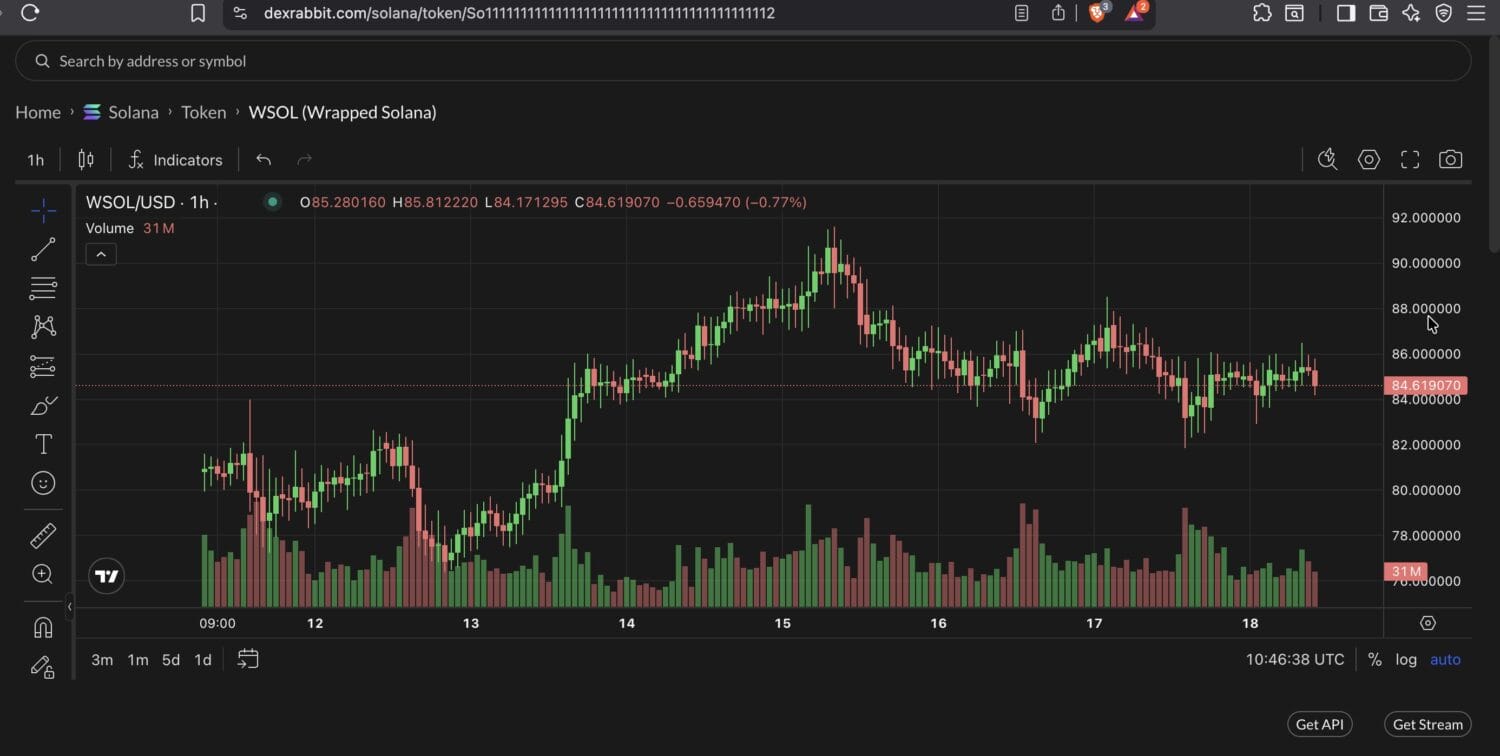1500x756 pixels.
Task: Click the zoom in magnifier tool
Action: click(43, 574)
